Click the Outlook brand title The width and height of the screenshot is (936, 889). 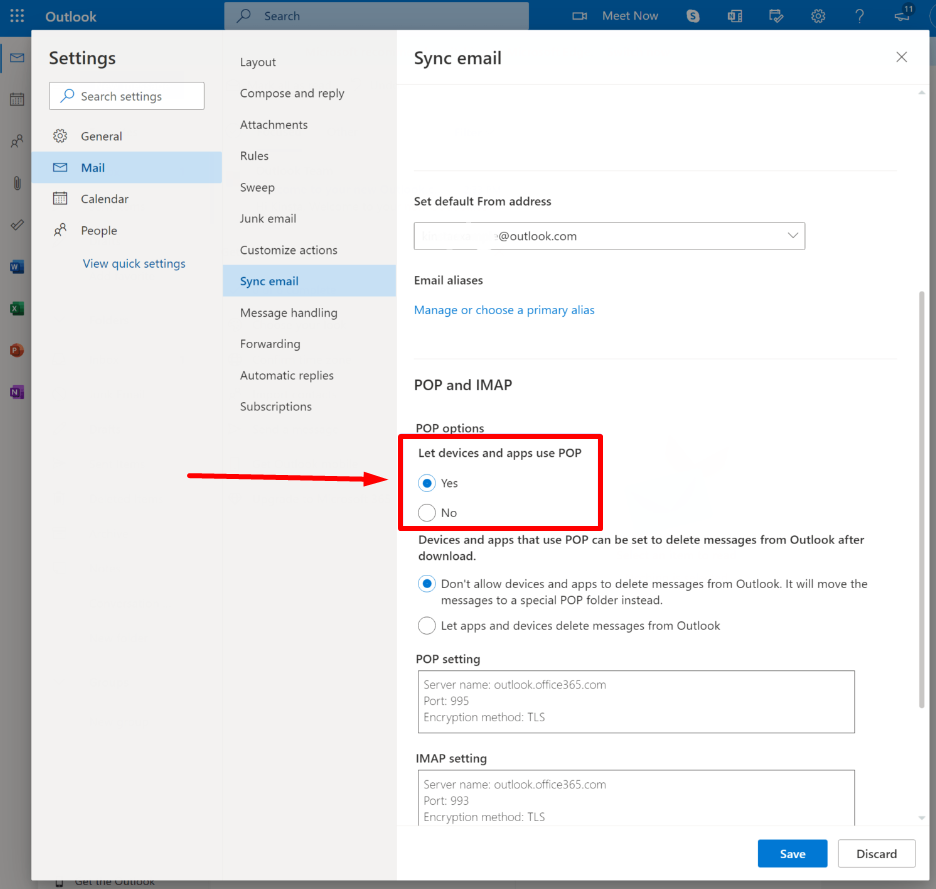(x=71, y=17)
